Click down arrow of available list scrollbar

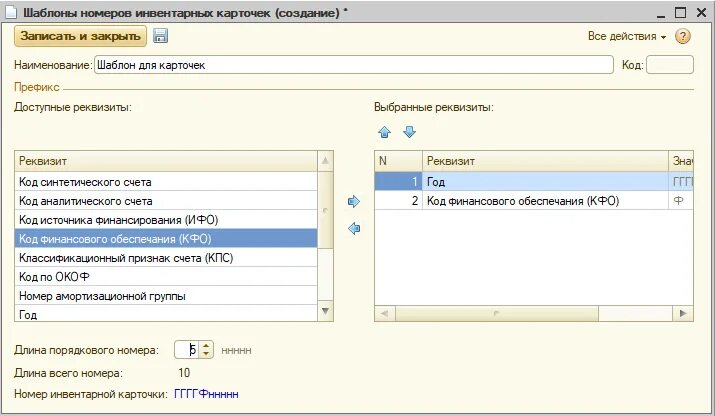325,311
